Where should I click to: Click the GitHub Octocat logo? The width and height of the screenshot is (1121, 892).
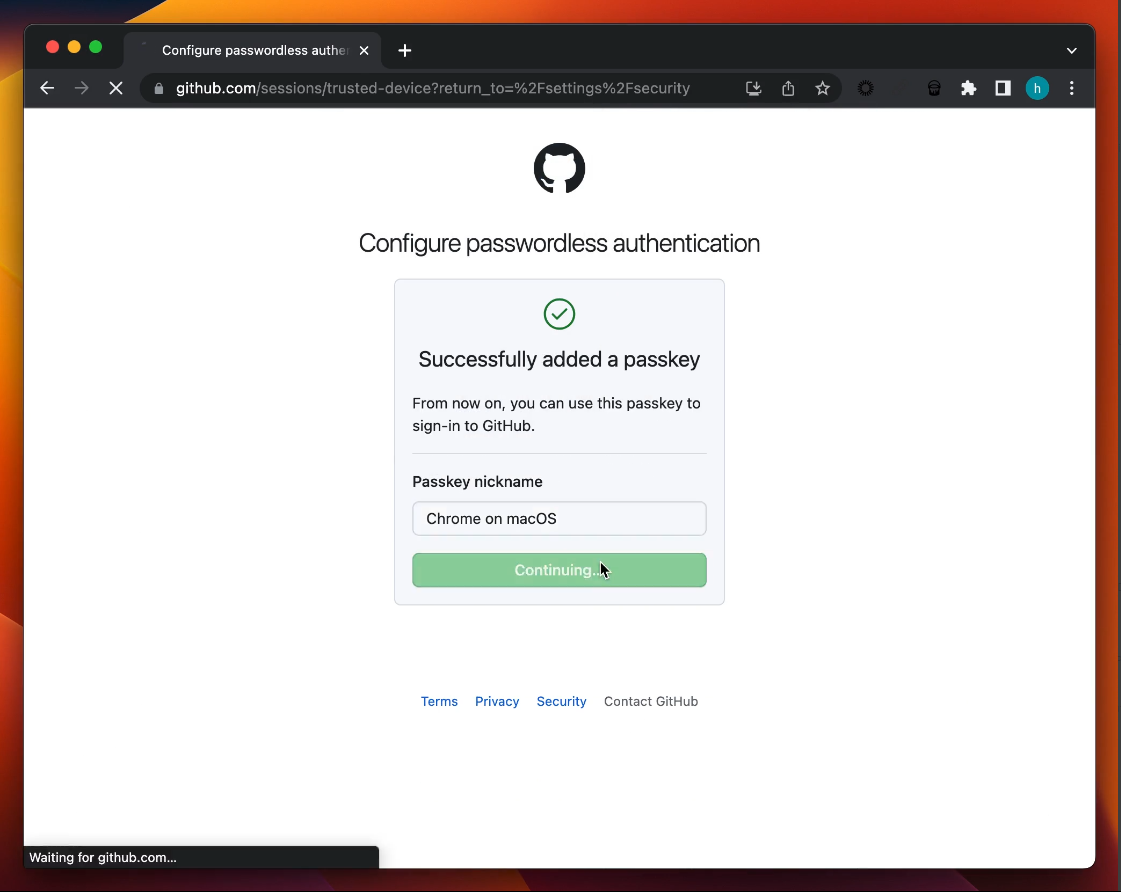pos(559,168)
